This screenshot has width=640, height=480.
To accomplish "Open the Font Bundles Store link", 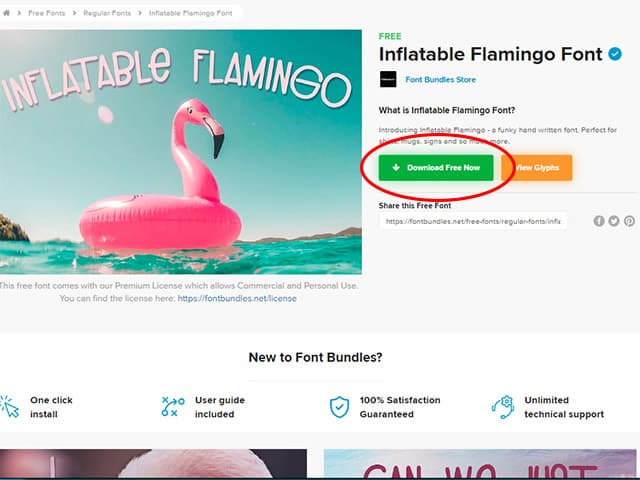I will 440,80.
